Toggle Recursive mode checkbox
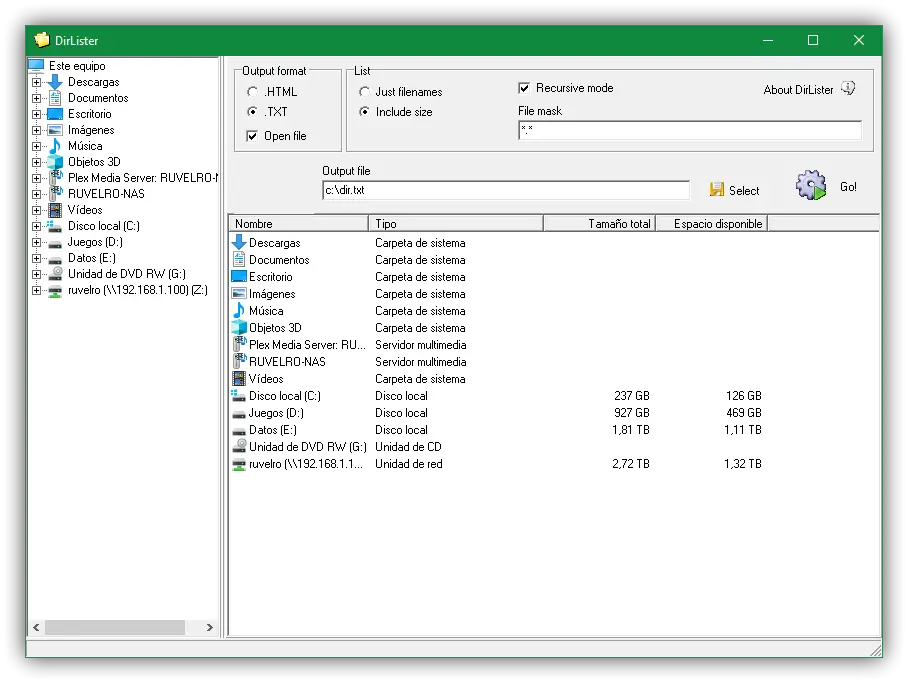The image size is (908, 683). point(523,88)
